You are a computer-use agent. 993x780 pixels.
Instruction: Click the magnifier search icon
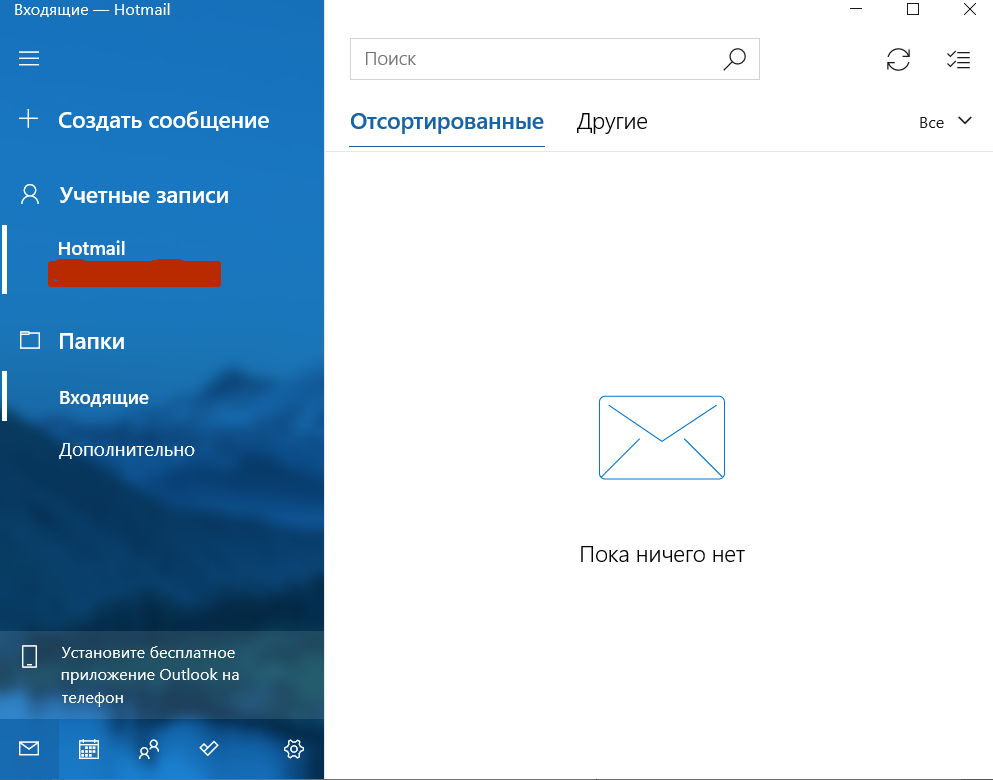pyautogui.click(x=735, y=59)
